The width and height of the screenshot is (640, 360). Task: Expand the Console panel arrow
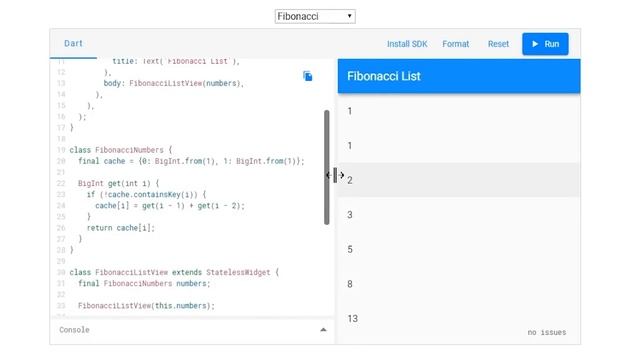(323, 330)
